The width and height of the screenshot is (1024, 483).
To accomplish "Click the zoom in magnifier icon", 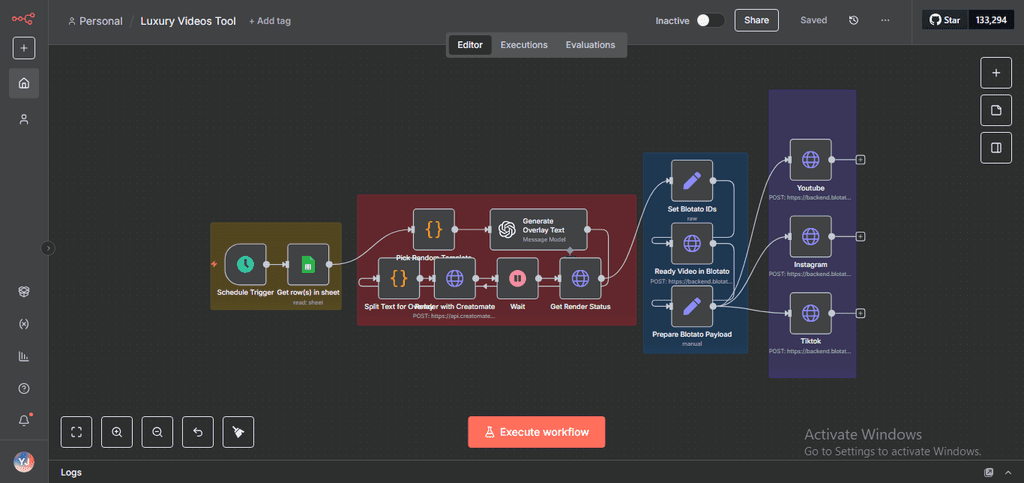I will pos(117,432).
